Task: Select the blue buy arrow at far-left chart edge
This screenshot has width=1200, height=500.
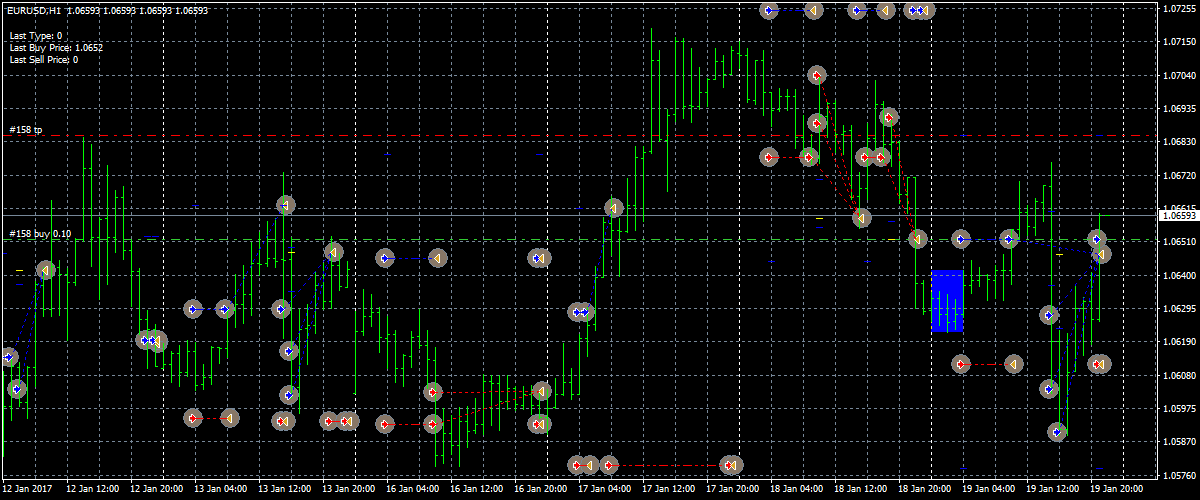Action: tap(9, 356)
